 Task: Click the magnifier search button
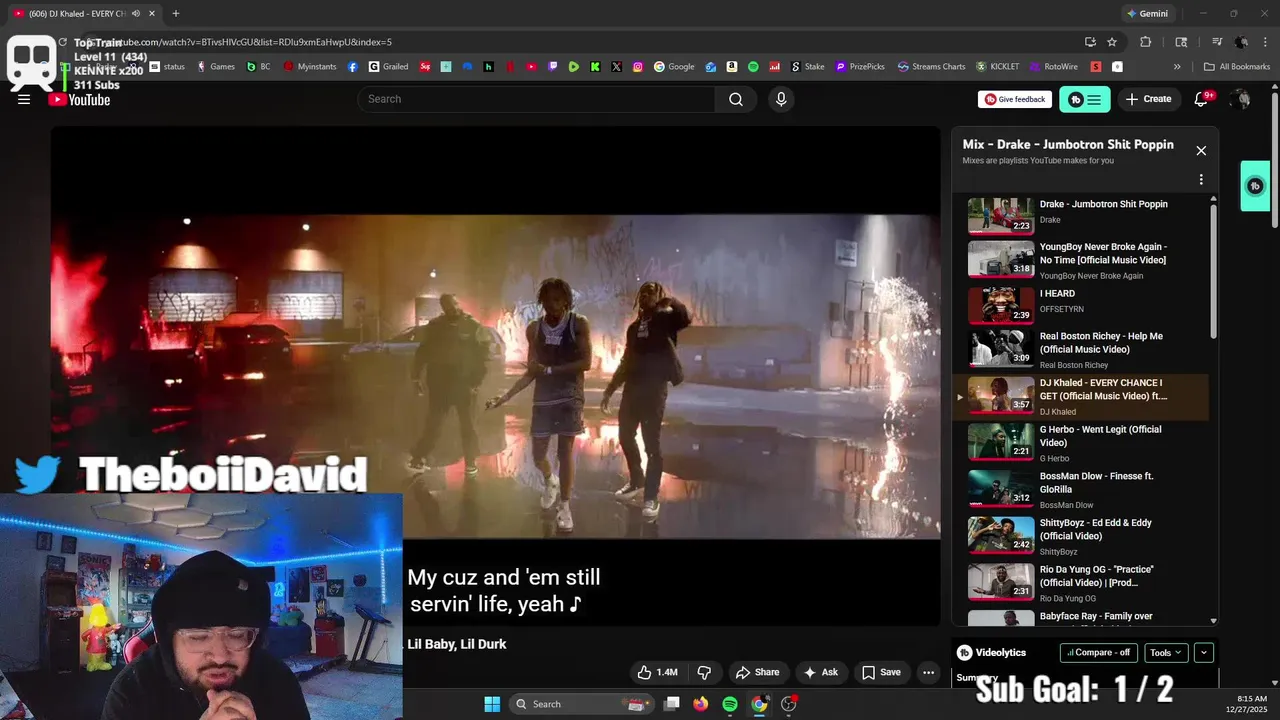click(x=736, y=99)
